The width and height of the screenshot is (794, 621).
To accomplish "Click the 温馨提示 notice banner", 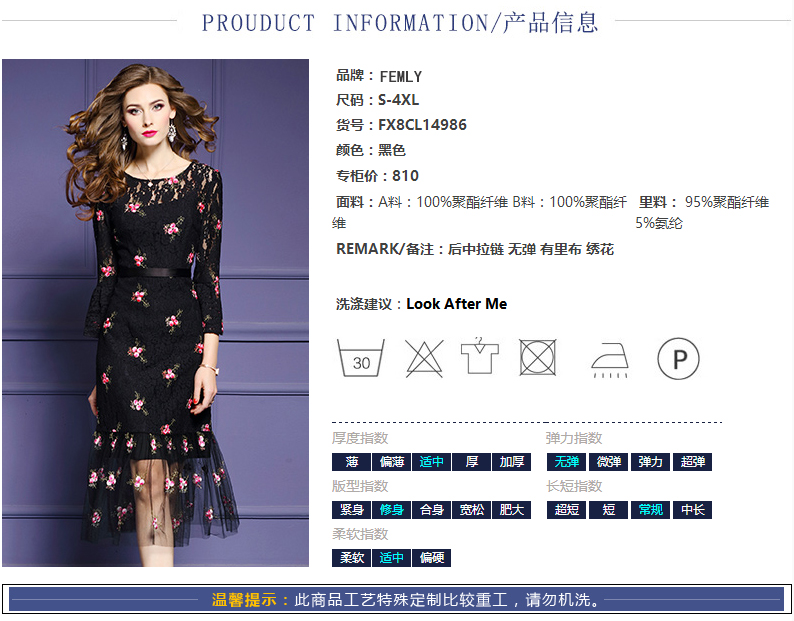I will pos(397,600).
